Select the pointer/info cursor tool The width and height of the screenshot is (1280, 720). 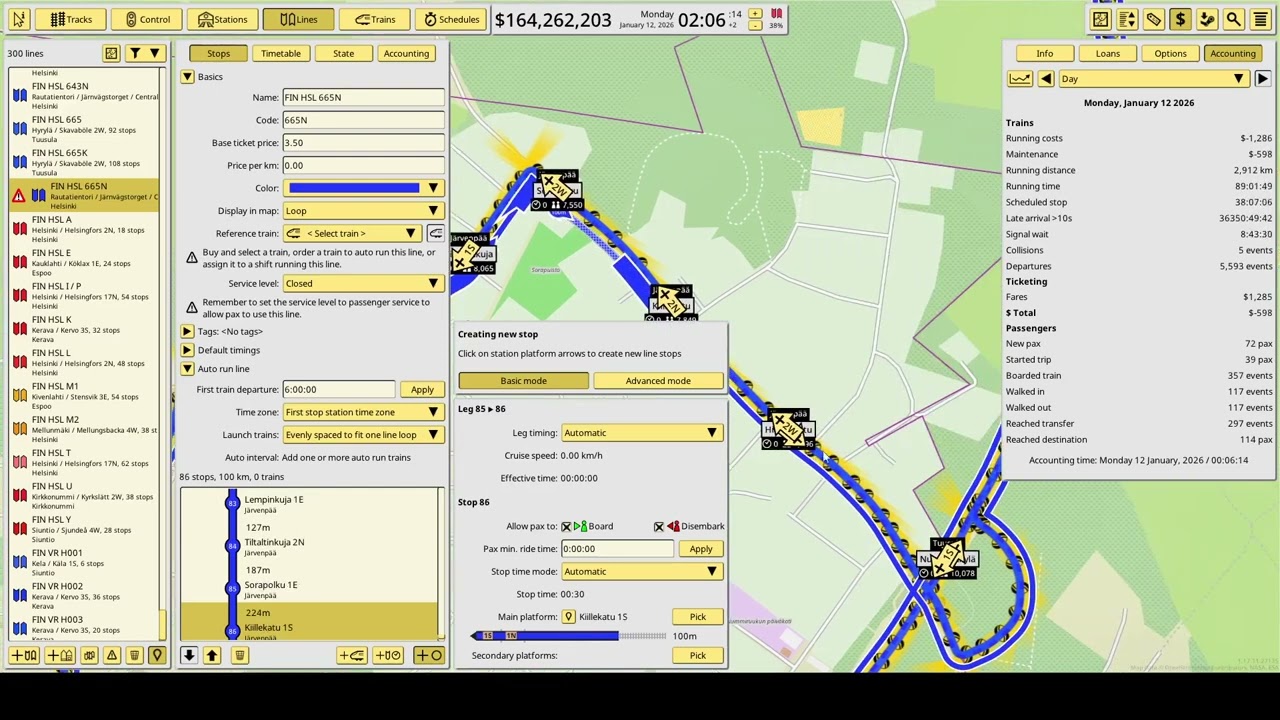(18, 19)
